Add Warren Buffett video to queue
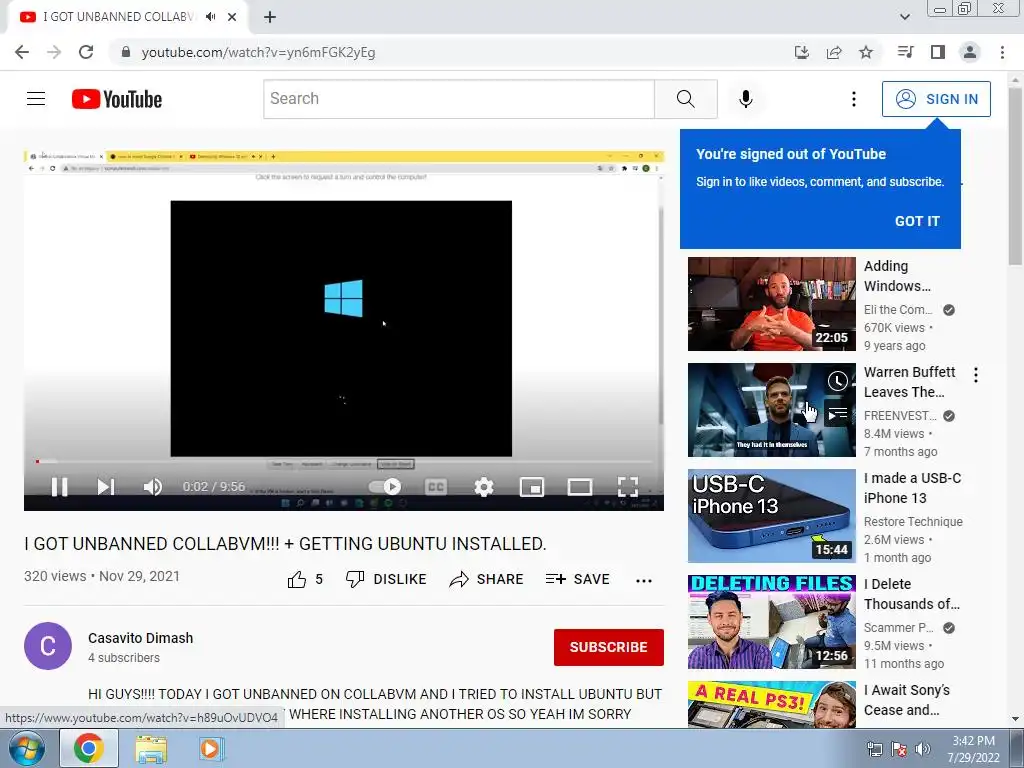Screen dimensions: 1024x768 838,414
